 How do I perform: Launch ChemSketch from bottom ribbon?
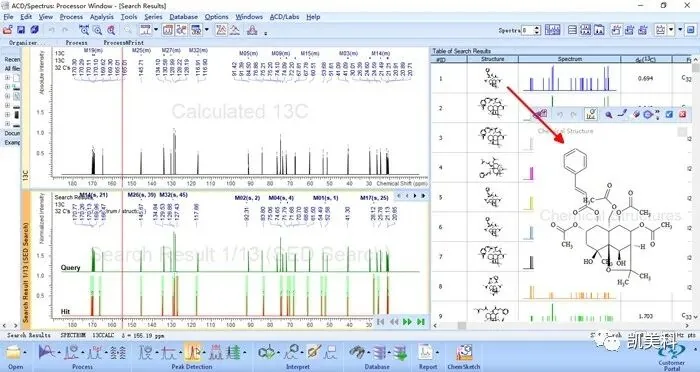point(464,356)
